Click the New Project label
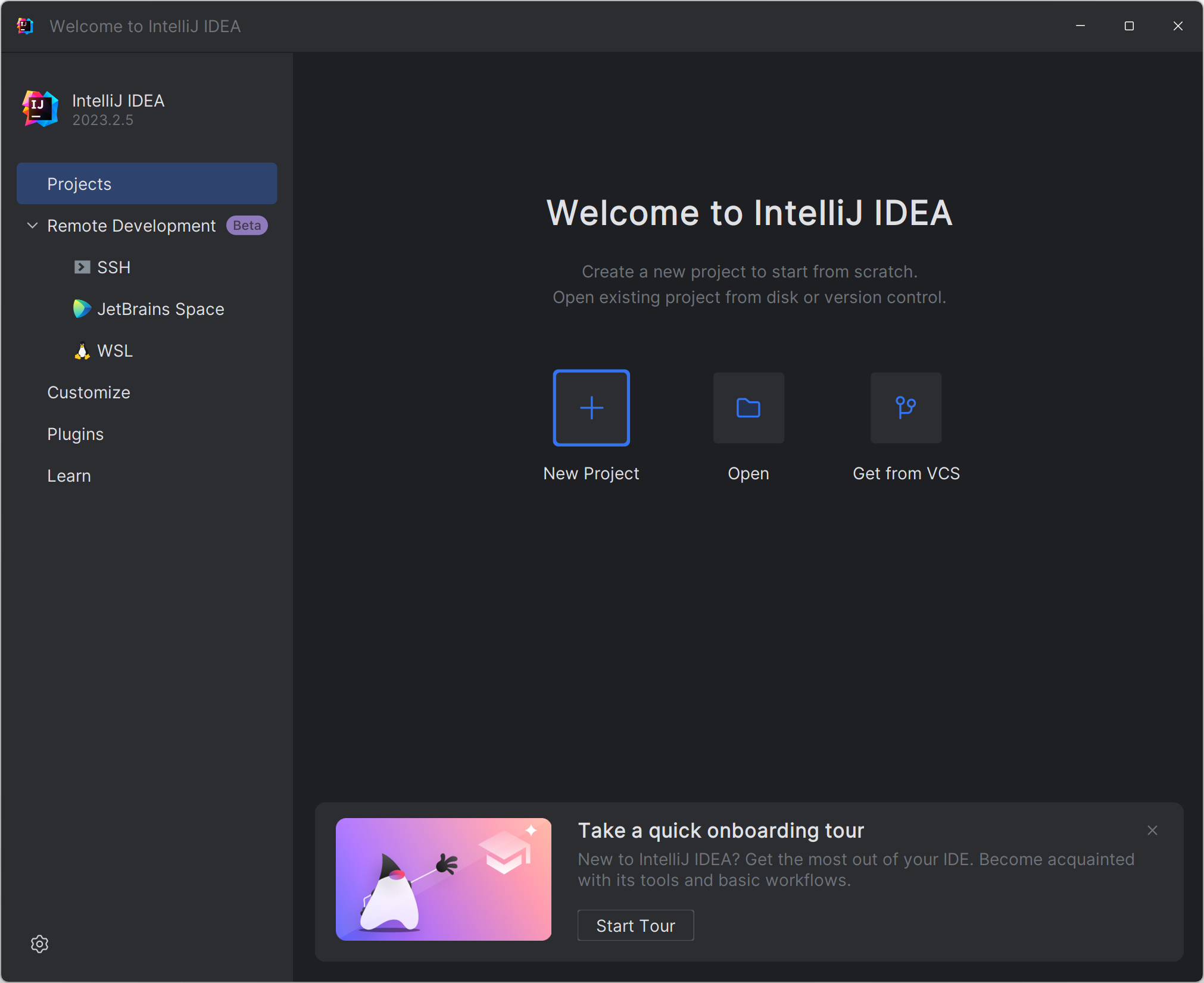Screen dimensions: 1204x983 pyautogui.click(x=591, y=473)
